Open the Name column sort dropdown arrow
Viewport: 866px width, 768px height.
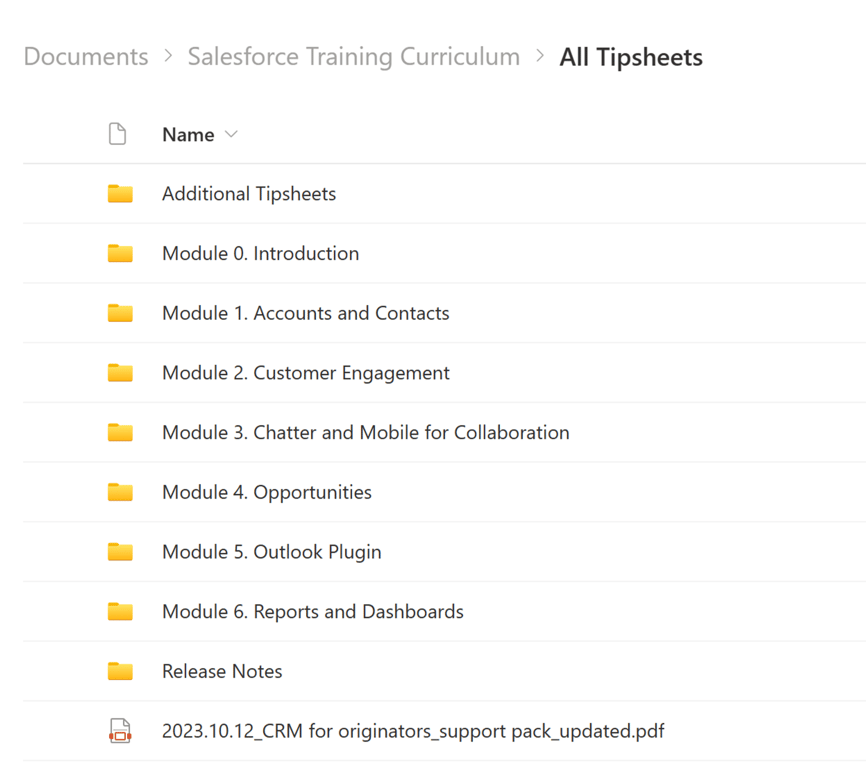tap(231, 134)
